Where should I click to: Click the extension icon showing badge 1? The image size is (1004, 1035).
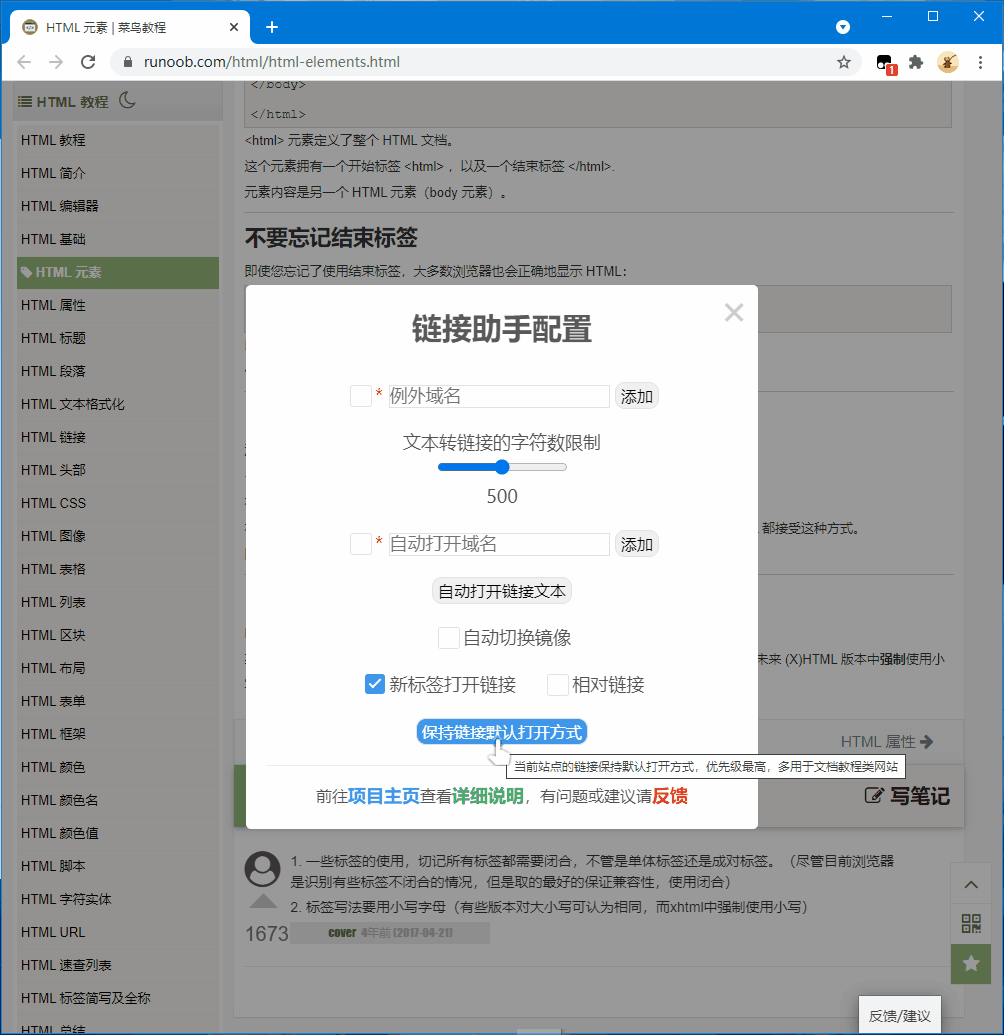tap(884, 62)
